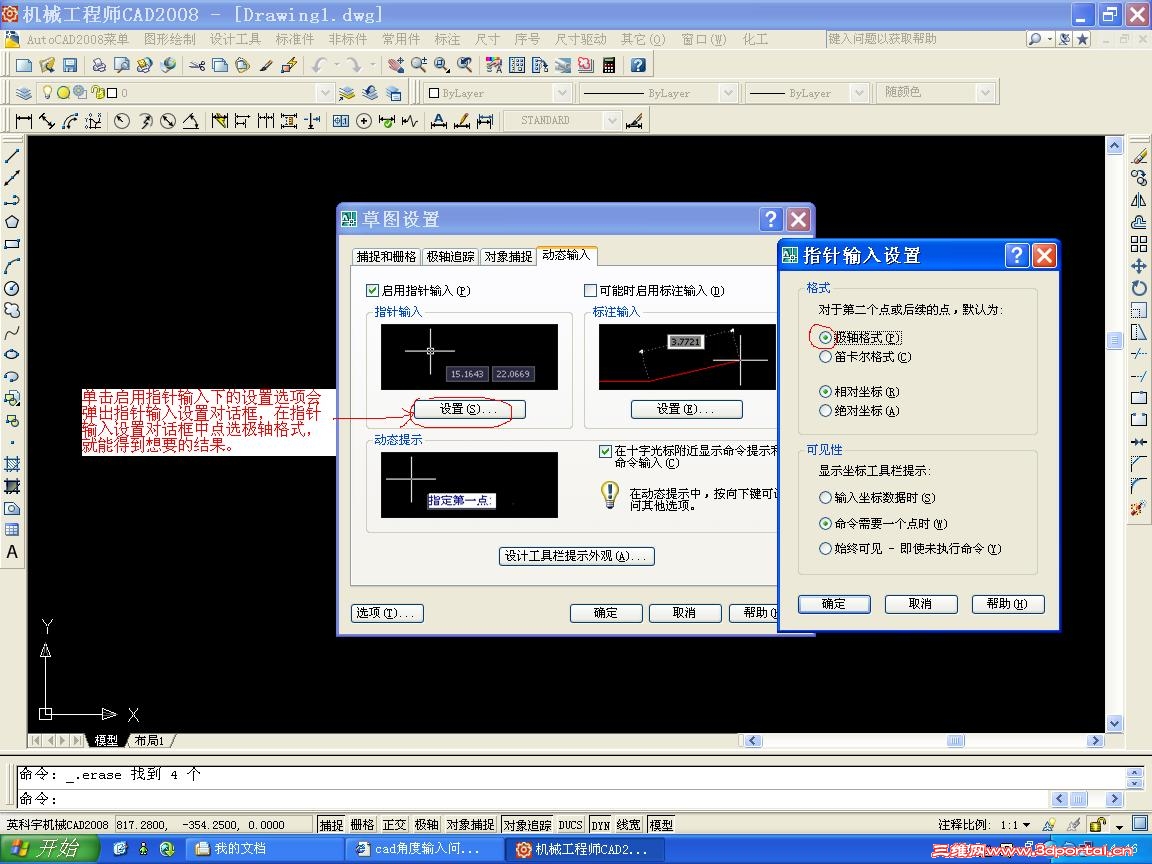Select 输入坐标数据时 visibility option
1152x864 pixels.
coord(825,497)
